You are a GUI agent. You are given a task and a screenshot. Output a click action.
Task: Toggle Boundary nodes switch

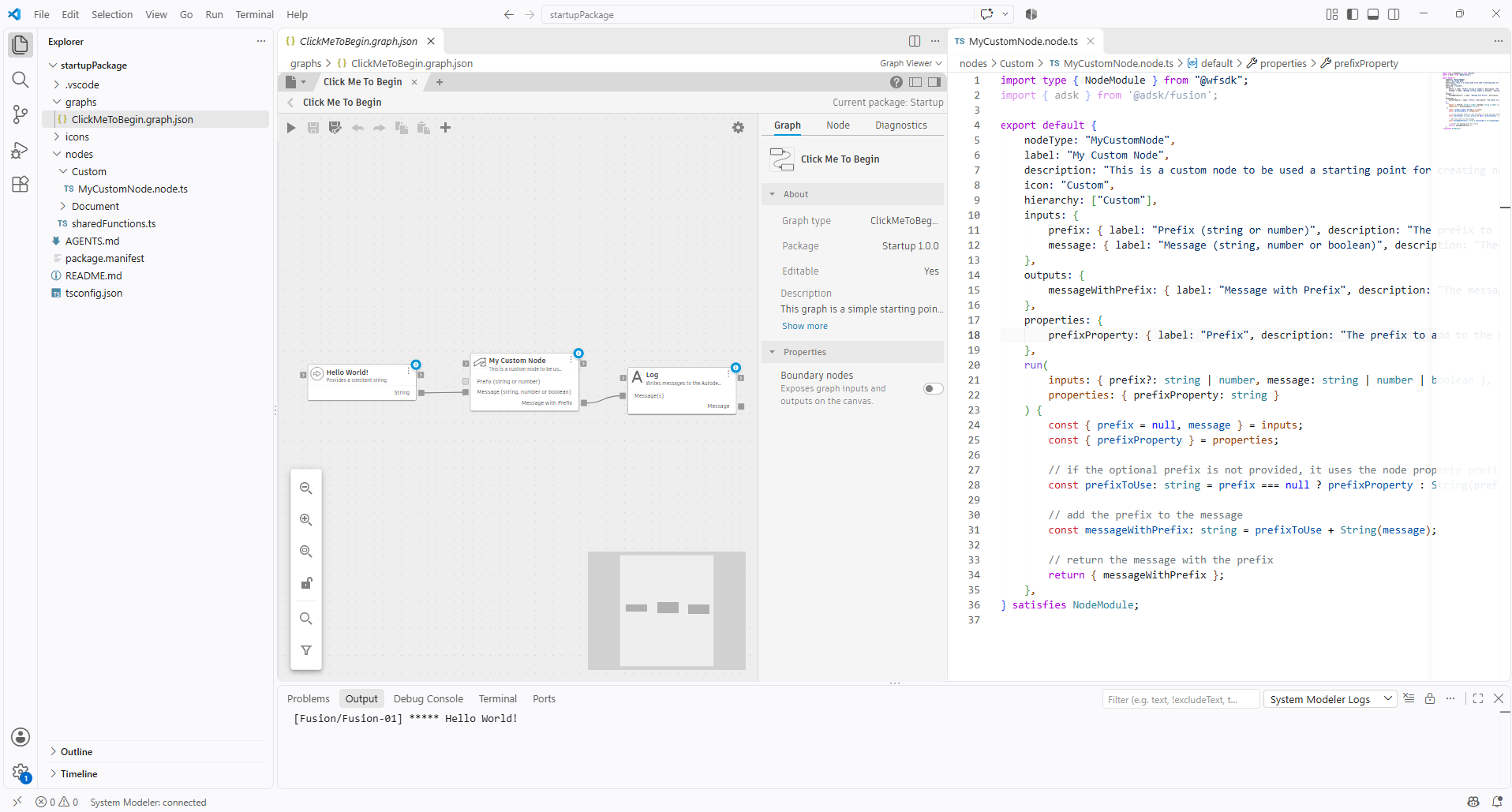[934, 388]
